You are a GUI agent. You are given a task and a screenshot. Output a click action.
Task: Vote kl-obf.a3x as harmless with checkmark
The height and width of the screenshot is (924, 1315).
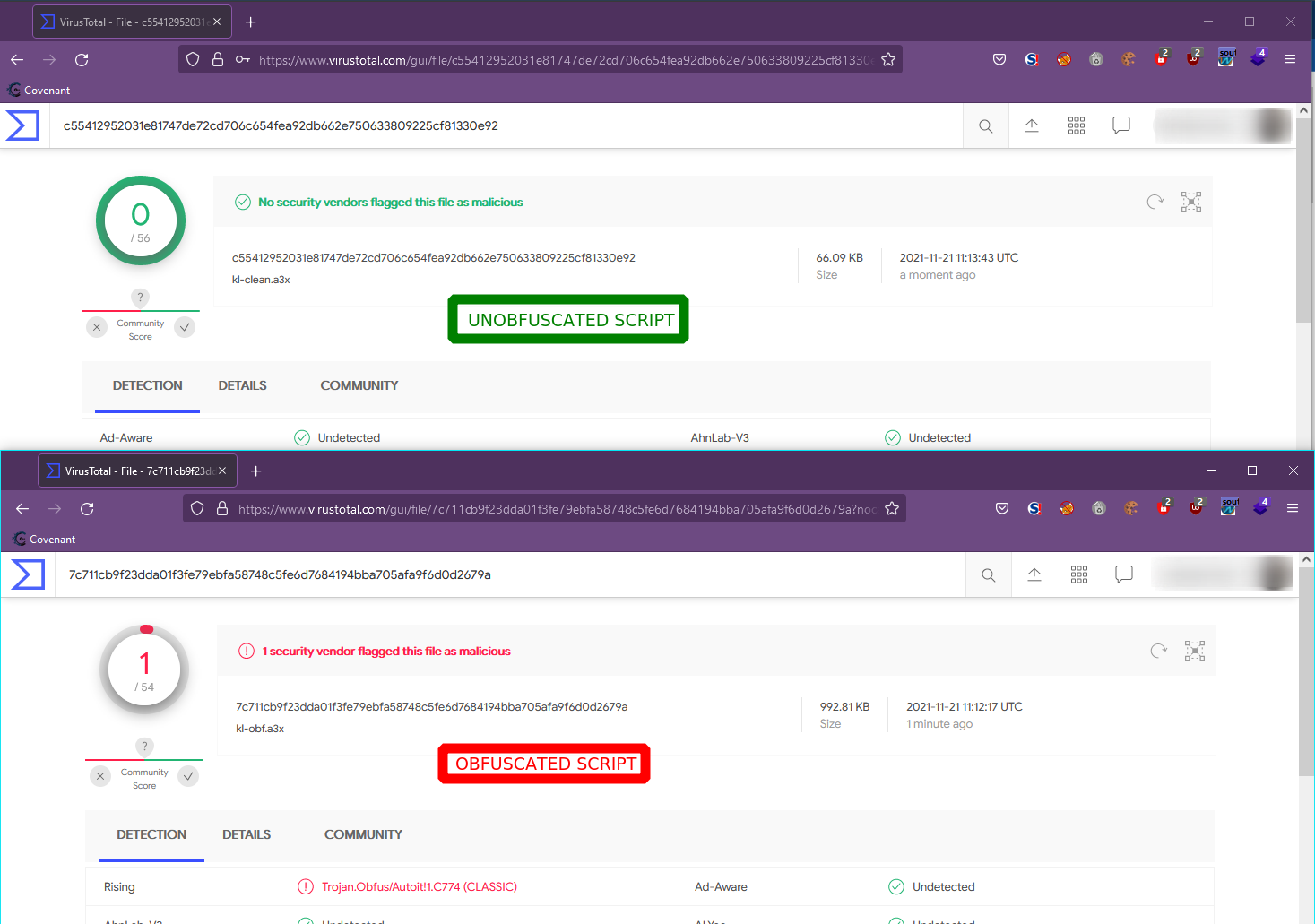188,776
